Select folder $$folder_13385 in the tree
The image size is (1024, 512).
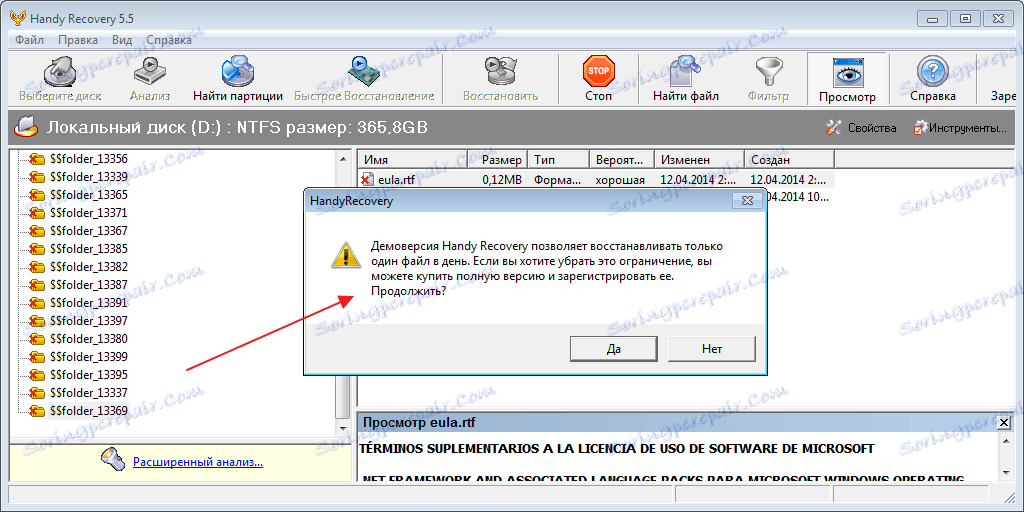pos(88,249)
